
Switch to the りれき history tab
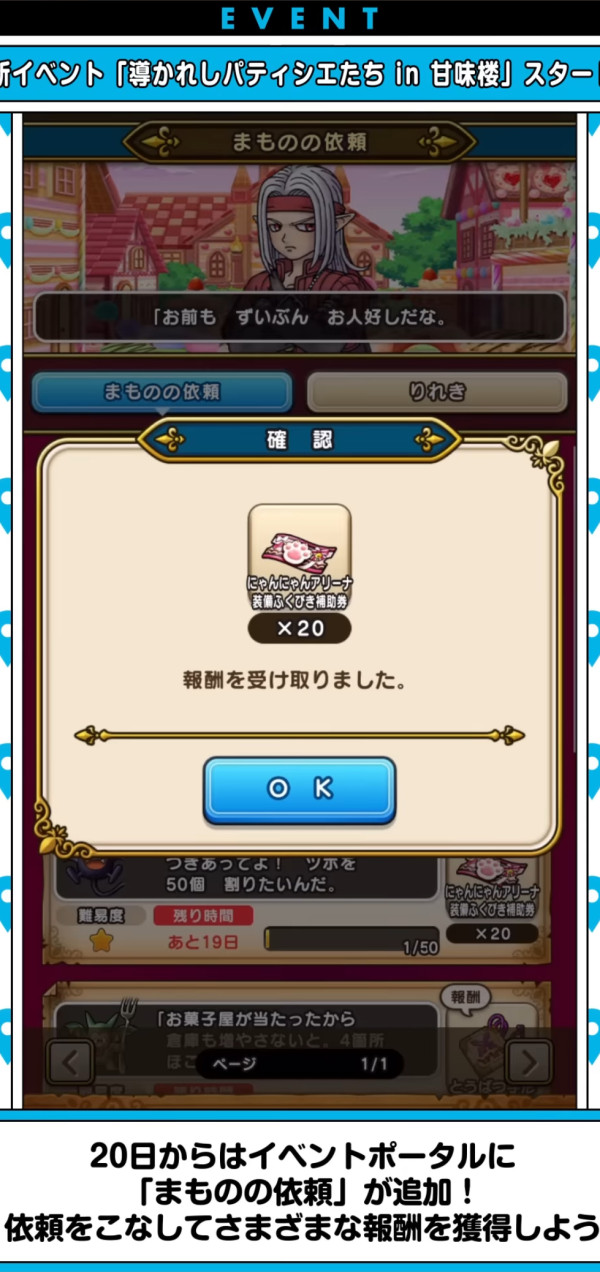click(x=437, y=392)
